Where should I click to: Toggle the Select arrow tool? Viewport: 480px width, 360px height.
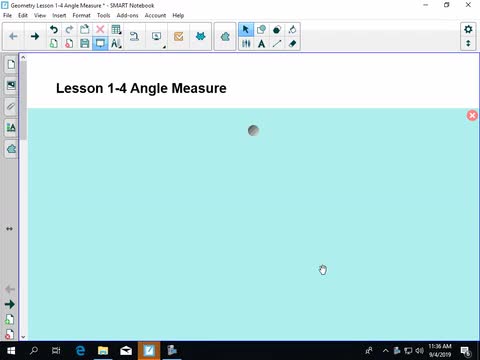point(246,30)
